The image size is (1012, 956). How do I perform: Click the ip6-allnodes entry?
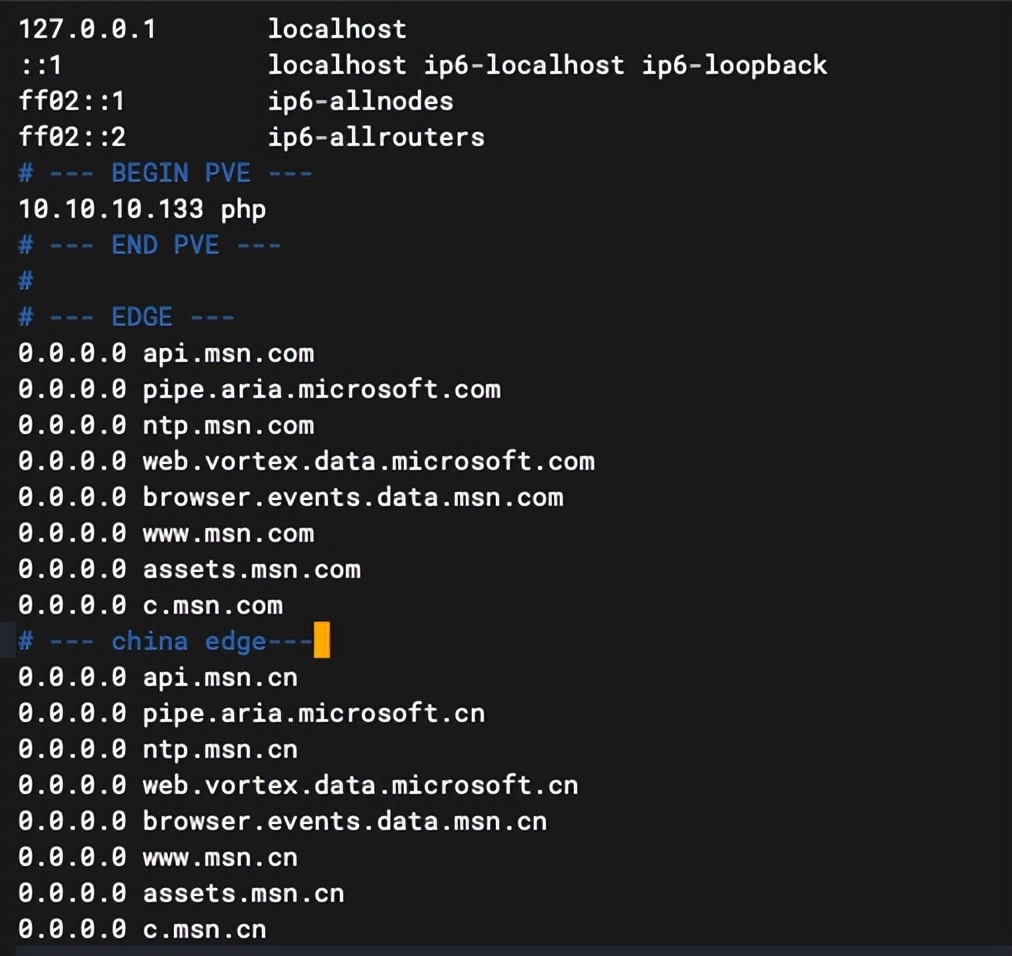pos(360,101)
